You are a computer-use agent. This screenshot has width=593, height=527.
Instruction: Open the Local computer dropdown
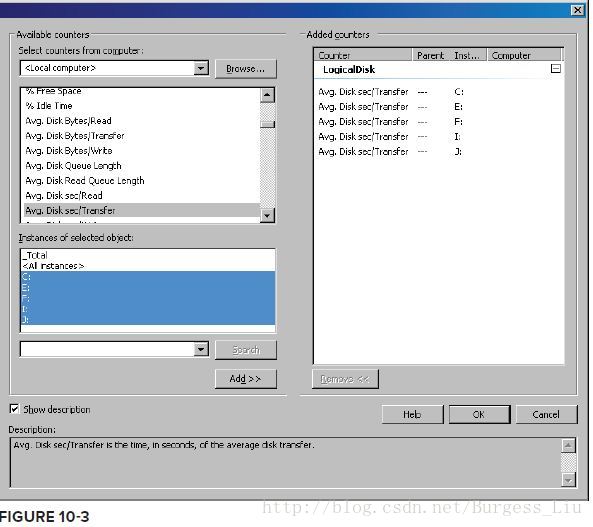[201, 68]
